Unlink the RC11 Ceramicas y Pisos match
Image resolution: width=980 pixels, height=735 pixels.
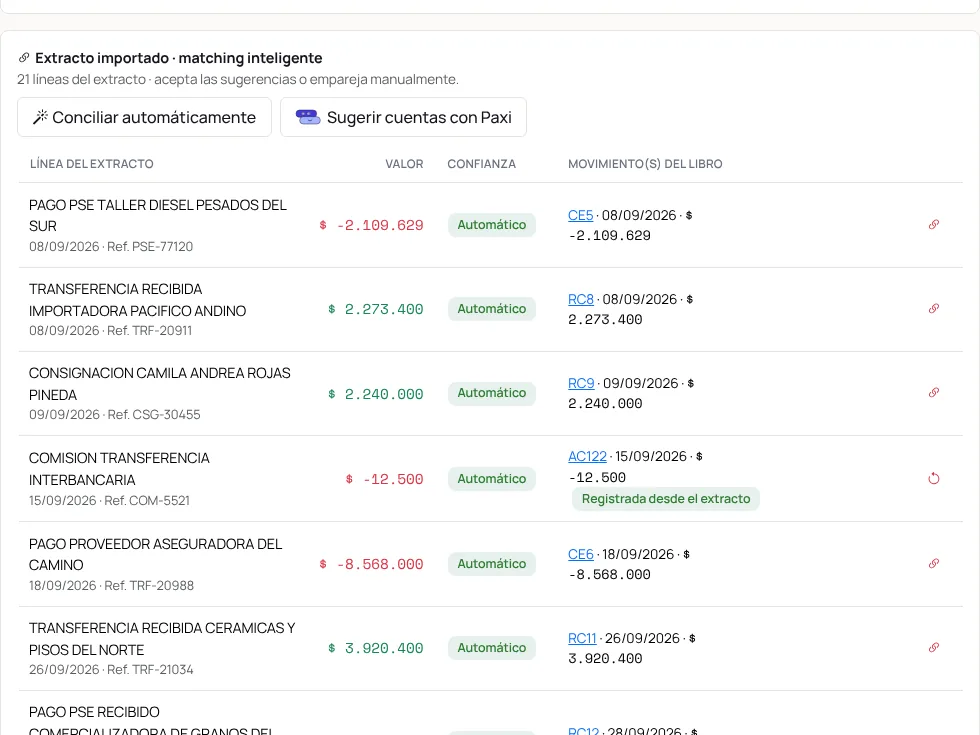tap(934, 648)
